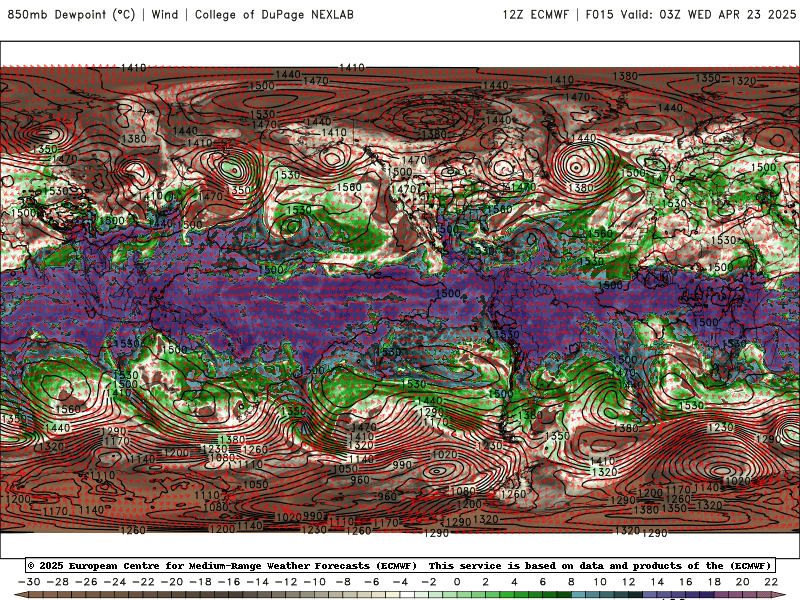Viewport: 800px width, 600px height.
Task: Select the positive 20 legend value
Action: pyautogui.click(x=743, y=582)
